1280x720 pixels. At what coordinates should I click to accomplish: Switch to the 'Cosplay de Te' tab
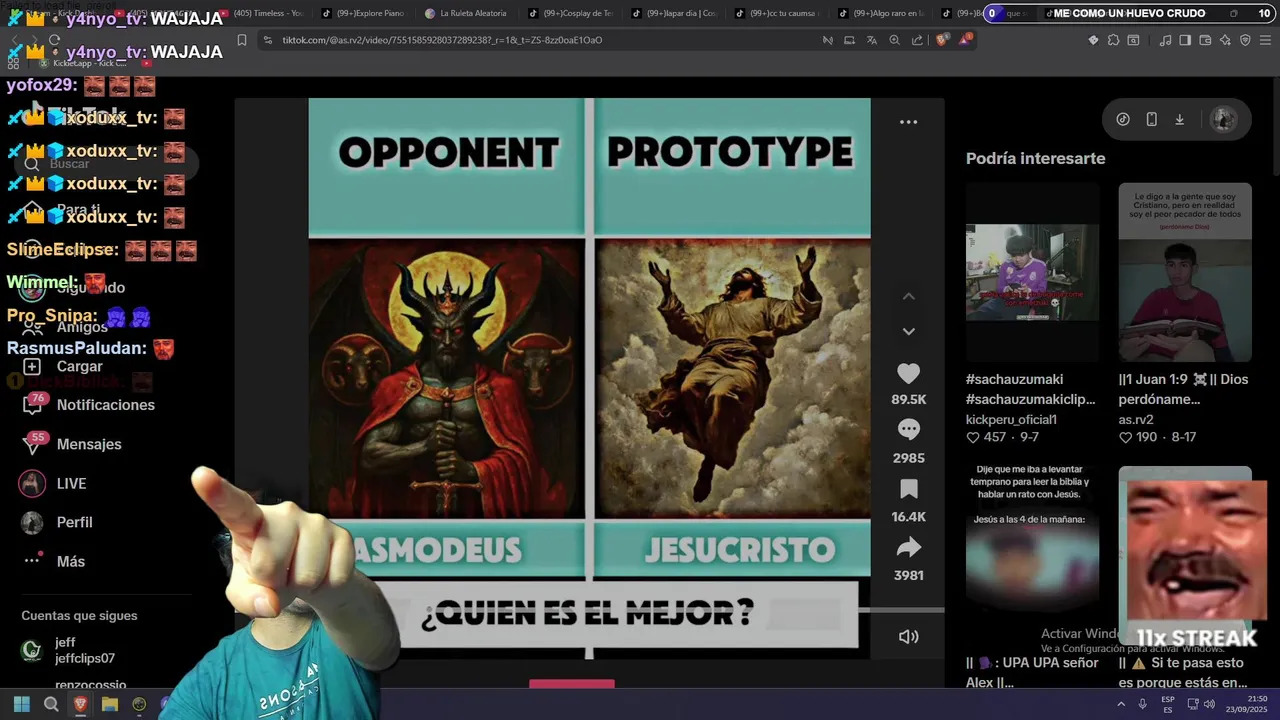pyautogui.click(x=570, y=13)
